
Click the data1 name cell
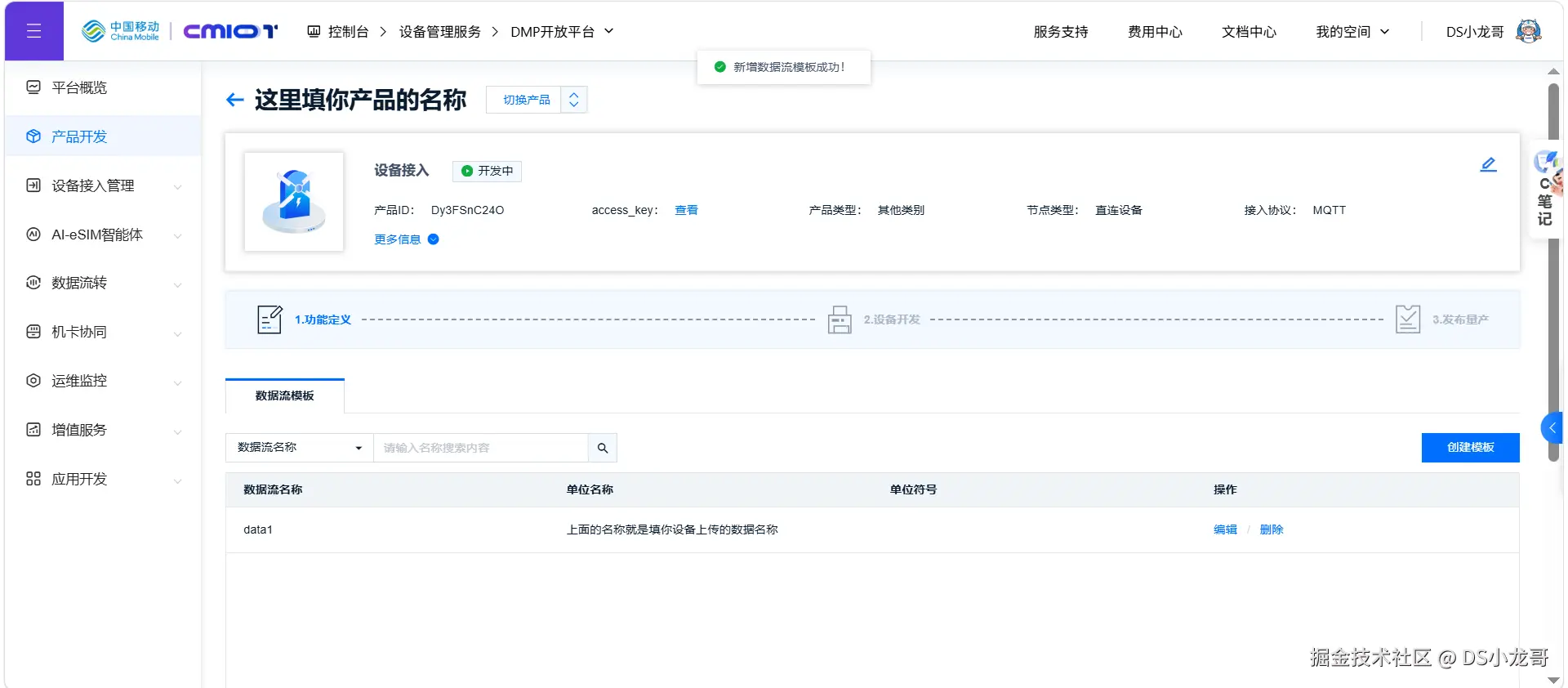258,529
